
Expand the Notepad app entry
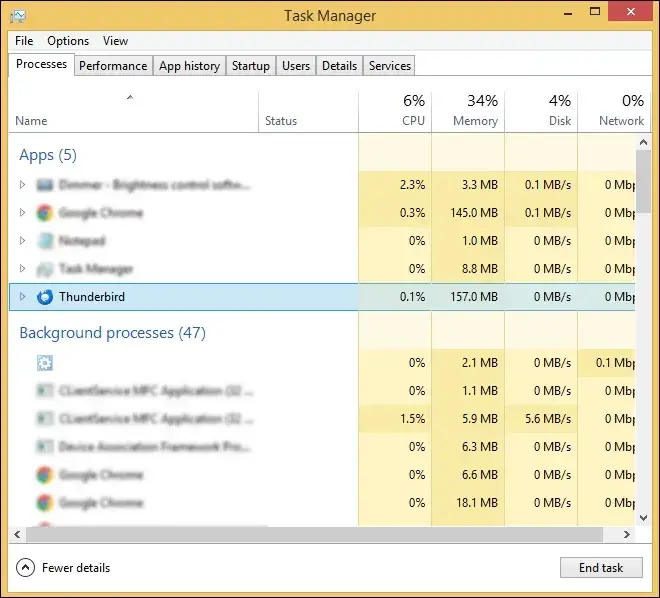[x=23, y=241]
